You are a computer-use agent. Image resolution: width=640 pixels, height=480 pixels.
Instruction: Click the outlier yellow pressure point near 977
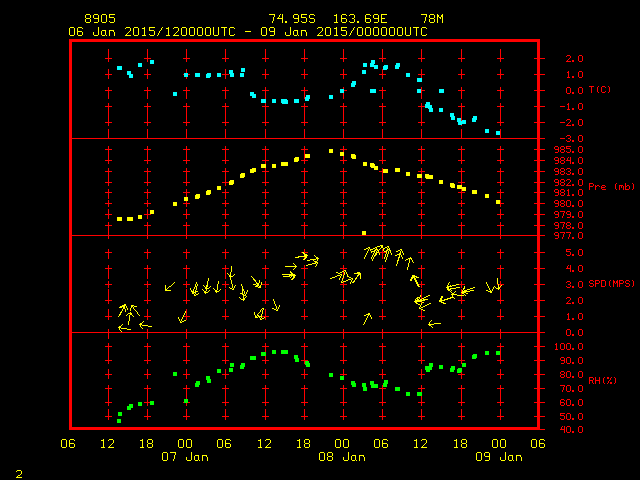click(x=364, y=233)
